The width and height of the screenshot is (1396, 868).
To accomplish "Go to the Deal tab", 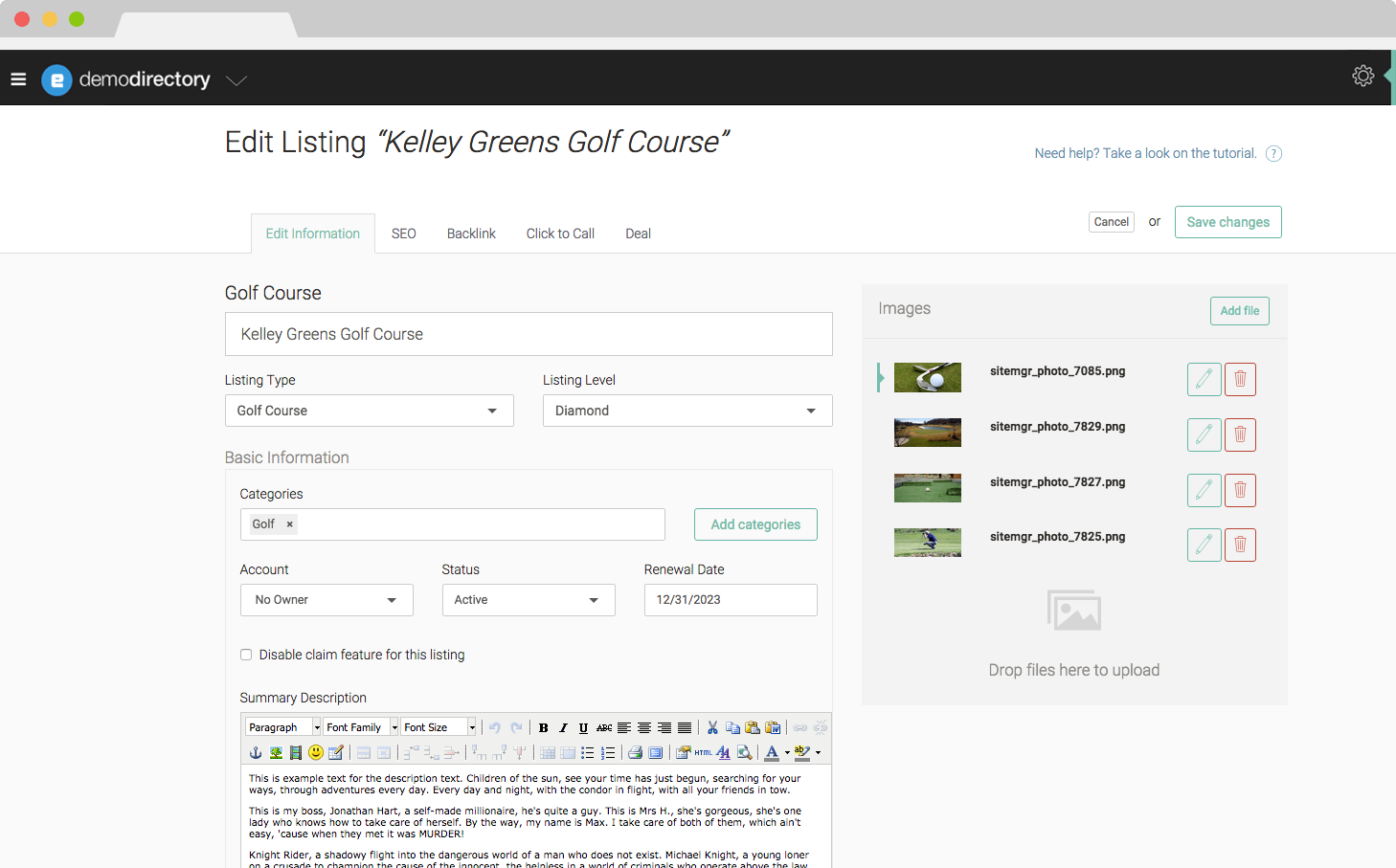I will coord(638,234).
